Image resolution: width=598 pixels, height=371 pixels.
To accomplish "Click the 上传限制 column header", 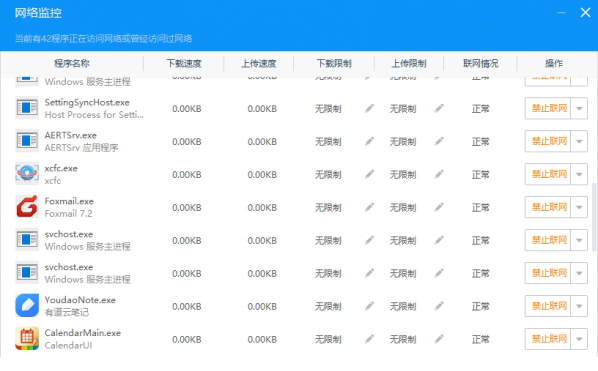I will click(x=409, y=63).
